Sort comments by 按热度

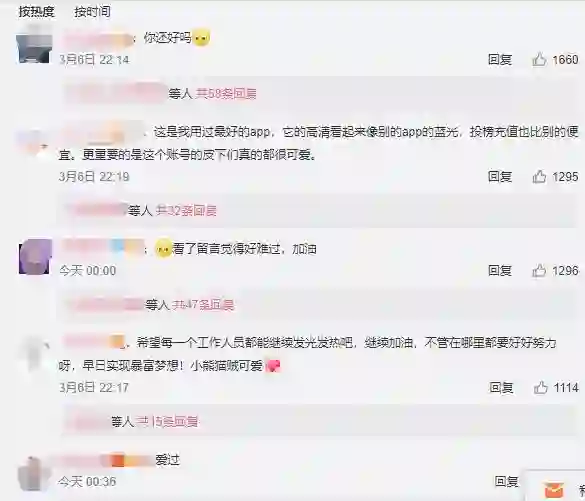coord(36,12)
